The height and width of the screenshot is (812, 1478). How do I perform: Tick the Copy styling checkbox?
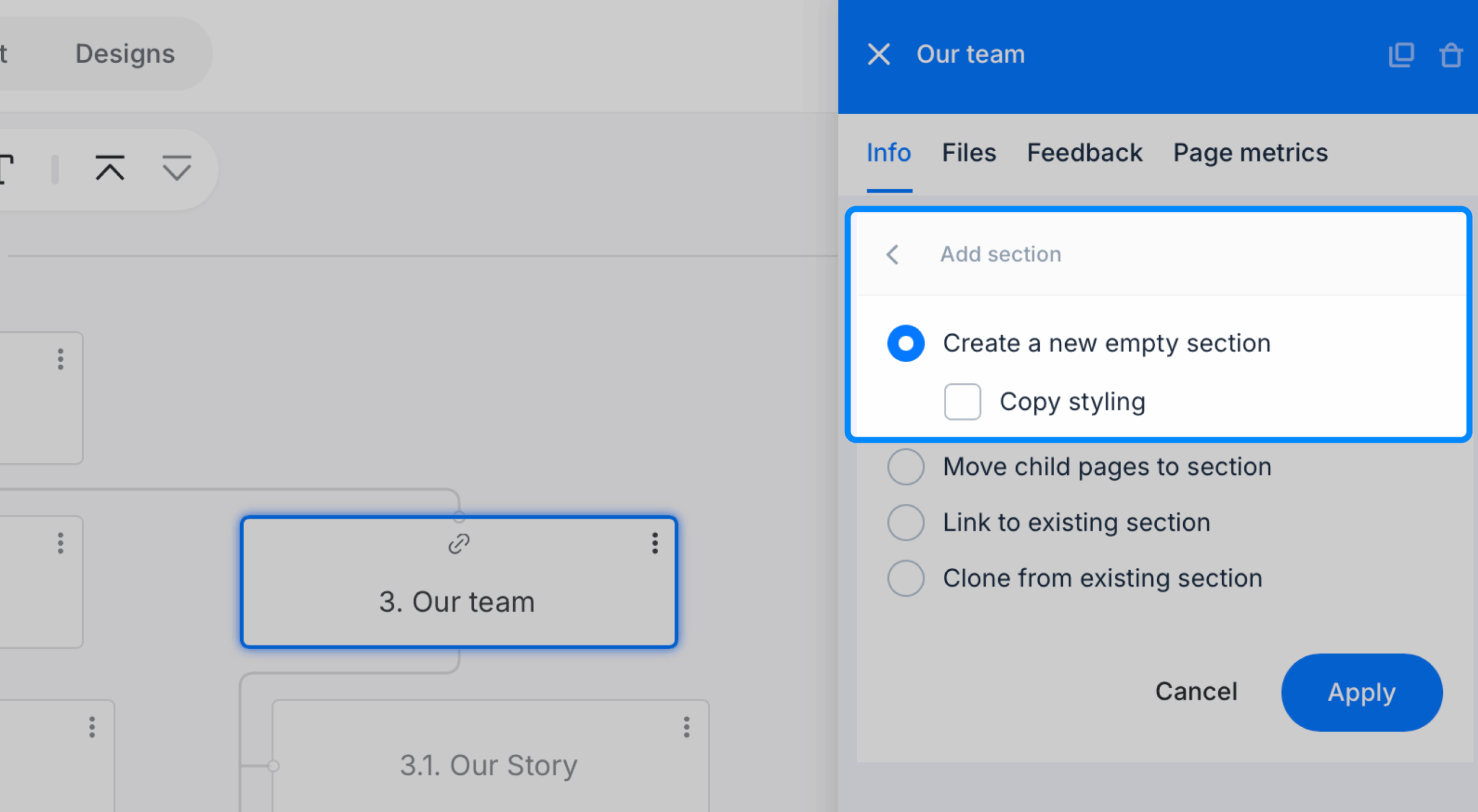962,402
